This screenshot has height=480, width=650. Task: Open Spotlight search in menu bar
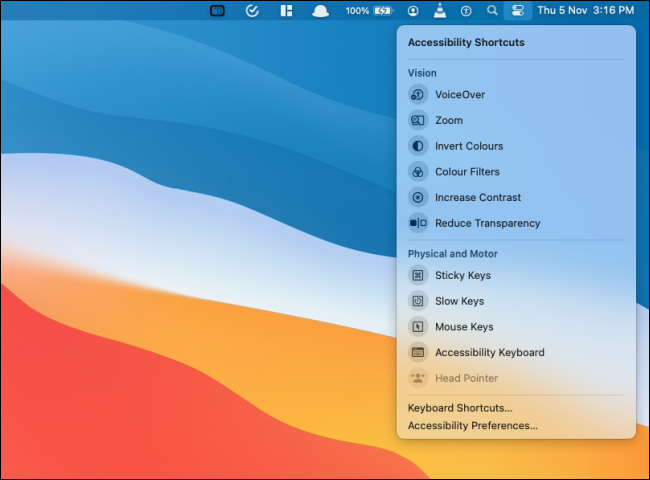(492, 10)
